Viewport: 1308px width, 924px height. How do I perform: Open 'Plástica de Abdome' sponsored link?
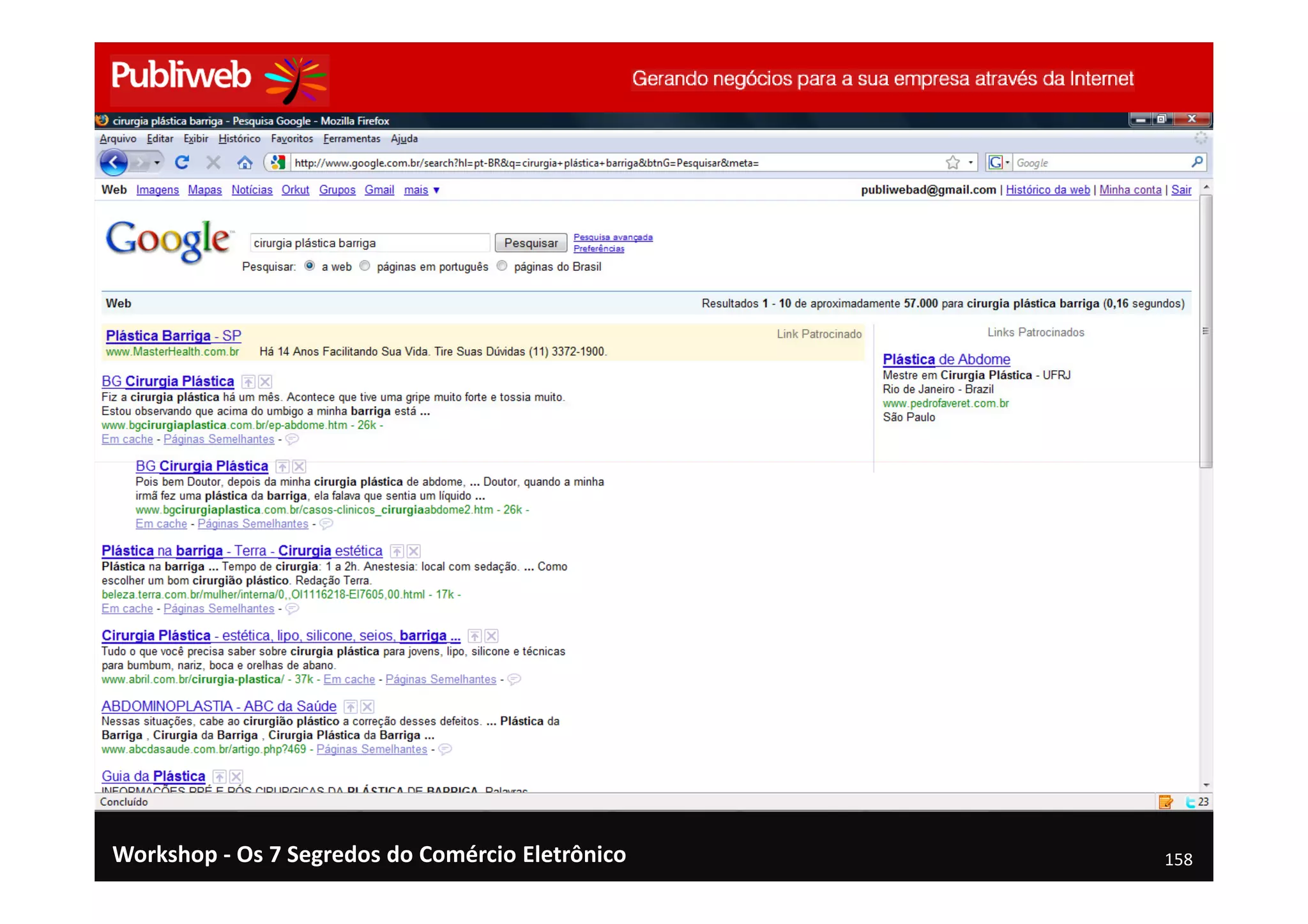947,360
